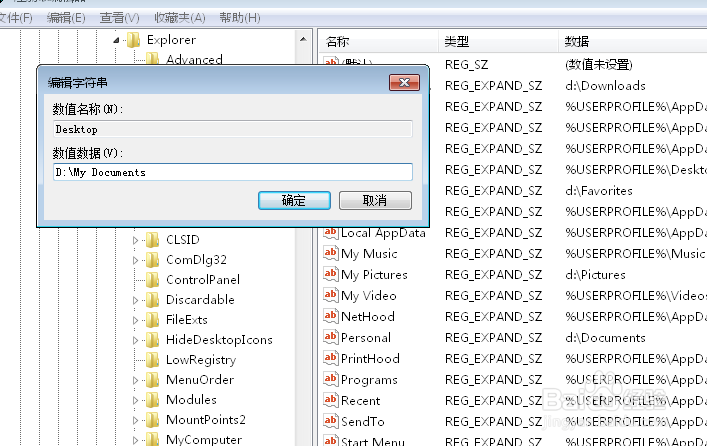The height and width of the screenshot is (446, 707).
Task: Click the tree pane scroll up arrow
Action: [303, 39]
